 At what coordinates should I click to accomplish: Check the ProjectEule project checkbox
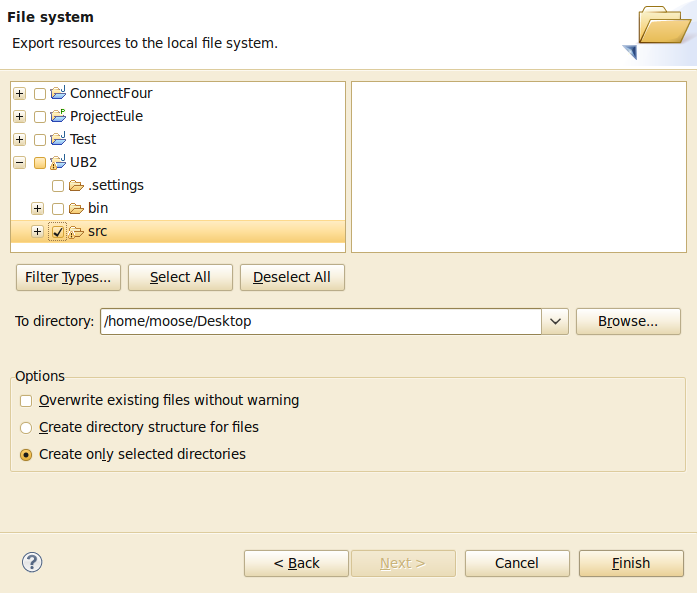pyautogui.click(x=40, y=117)
